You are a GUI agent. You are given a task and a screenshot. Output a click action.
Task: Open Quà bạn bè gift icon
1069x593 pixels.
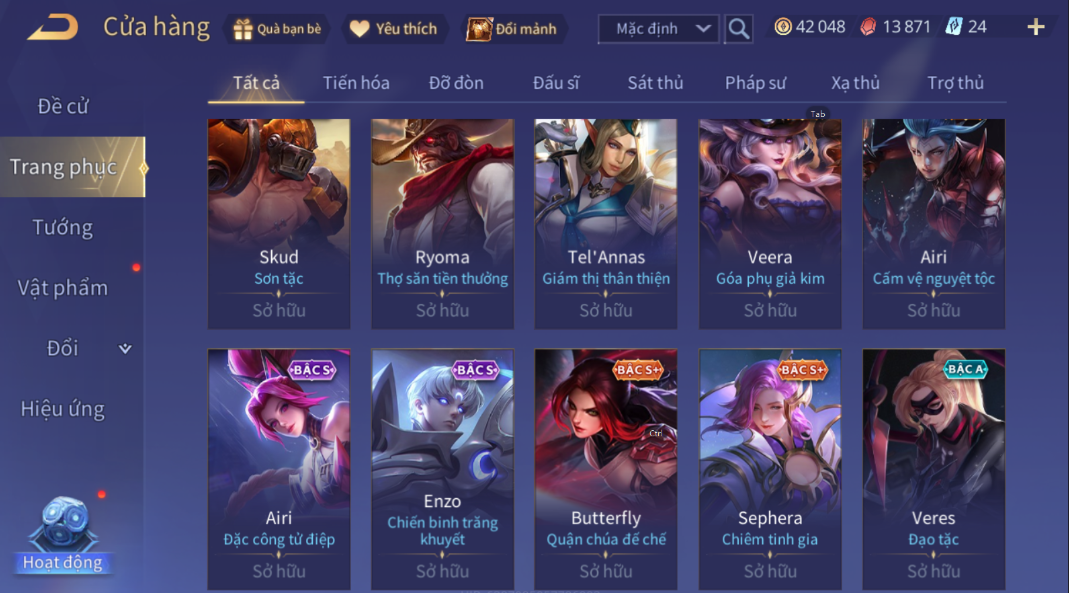(x=243, y=29)
